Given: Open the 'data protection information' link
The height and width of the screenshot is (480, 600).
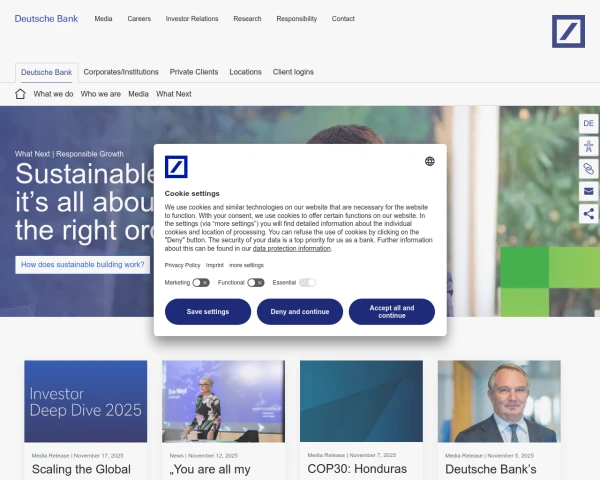Looking at the screenshot, I should 292,248.
